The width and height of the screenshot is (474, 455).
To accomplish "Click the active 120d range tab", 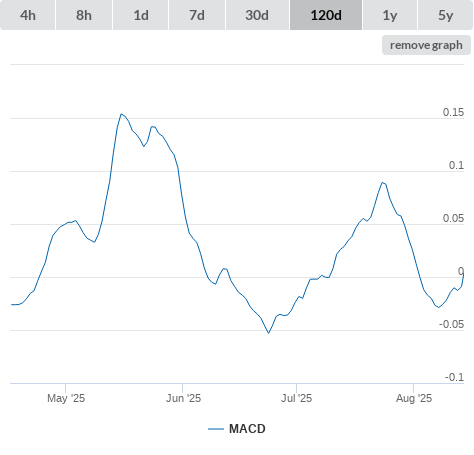I will [x=326, y=15].
